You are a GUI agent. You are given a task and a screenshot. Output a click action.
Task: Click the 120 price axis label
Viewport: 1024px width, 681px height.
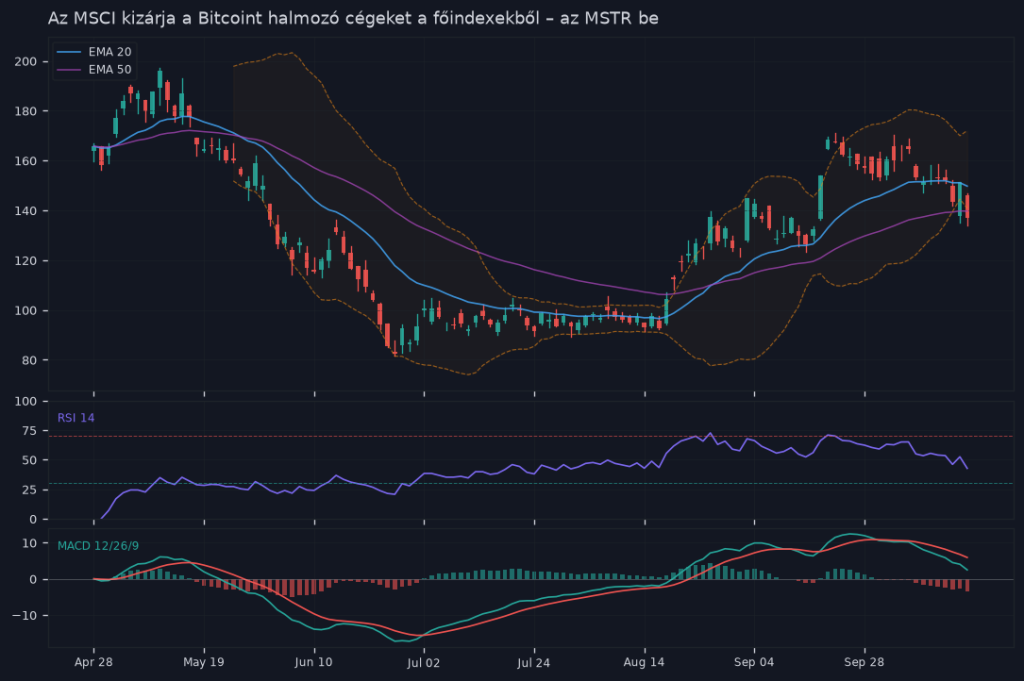coord(26,261)
